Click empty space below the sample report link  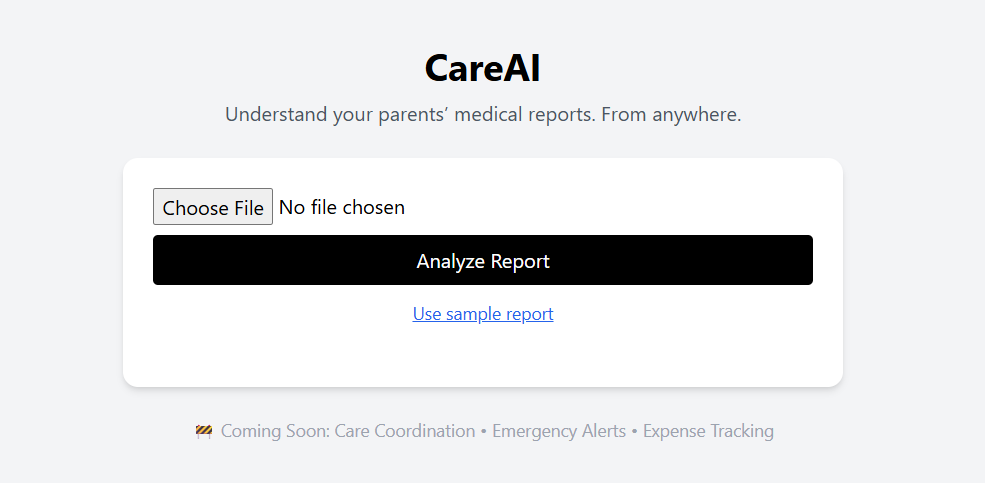pos(483,356)
